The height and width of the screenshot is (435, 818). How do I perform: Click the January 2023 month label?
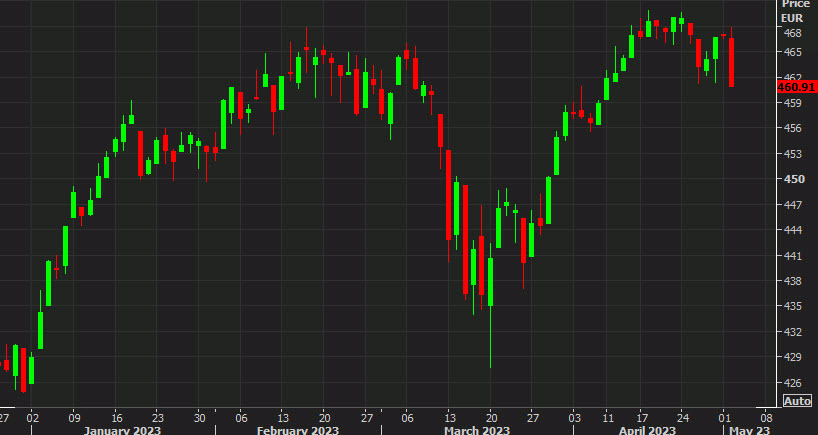[x=123, y=430]
